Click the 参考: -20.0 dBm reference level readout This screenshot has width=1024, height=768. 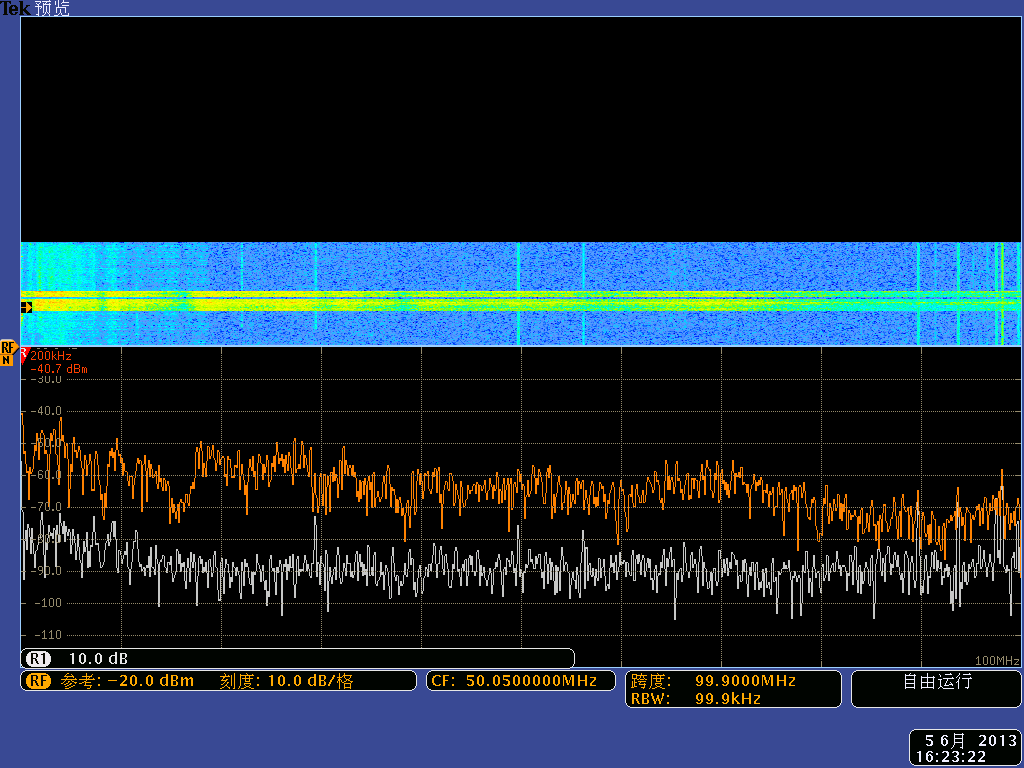(x=127, y=681)
